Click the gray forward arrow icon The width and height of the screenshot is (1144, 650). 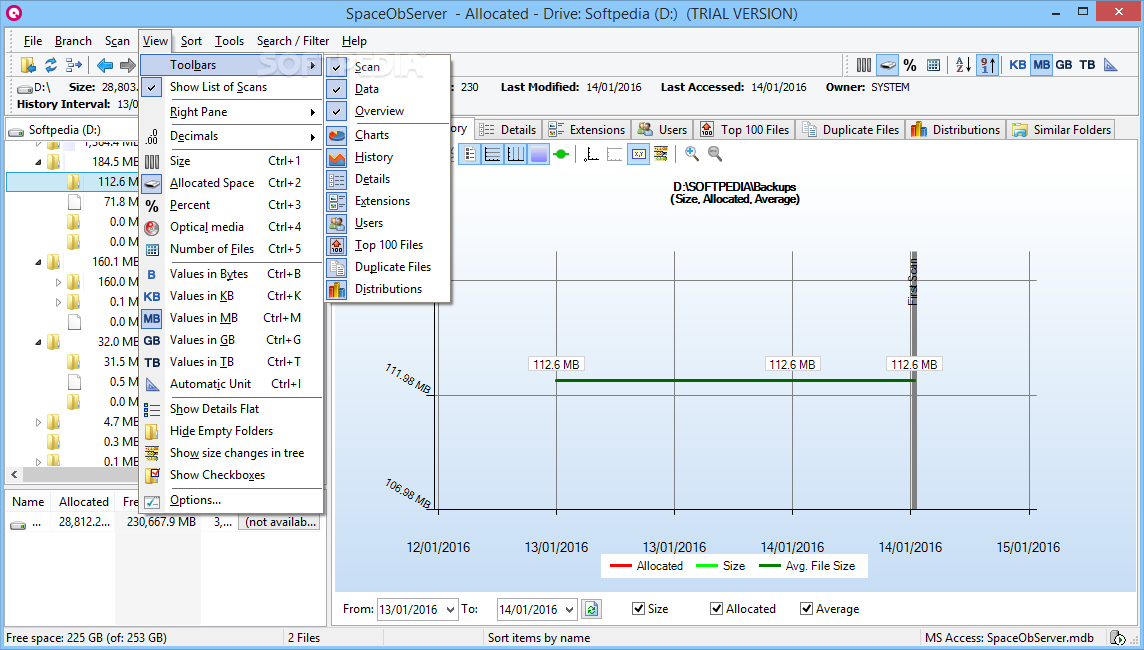[128, 65]
